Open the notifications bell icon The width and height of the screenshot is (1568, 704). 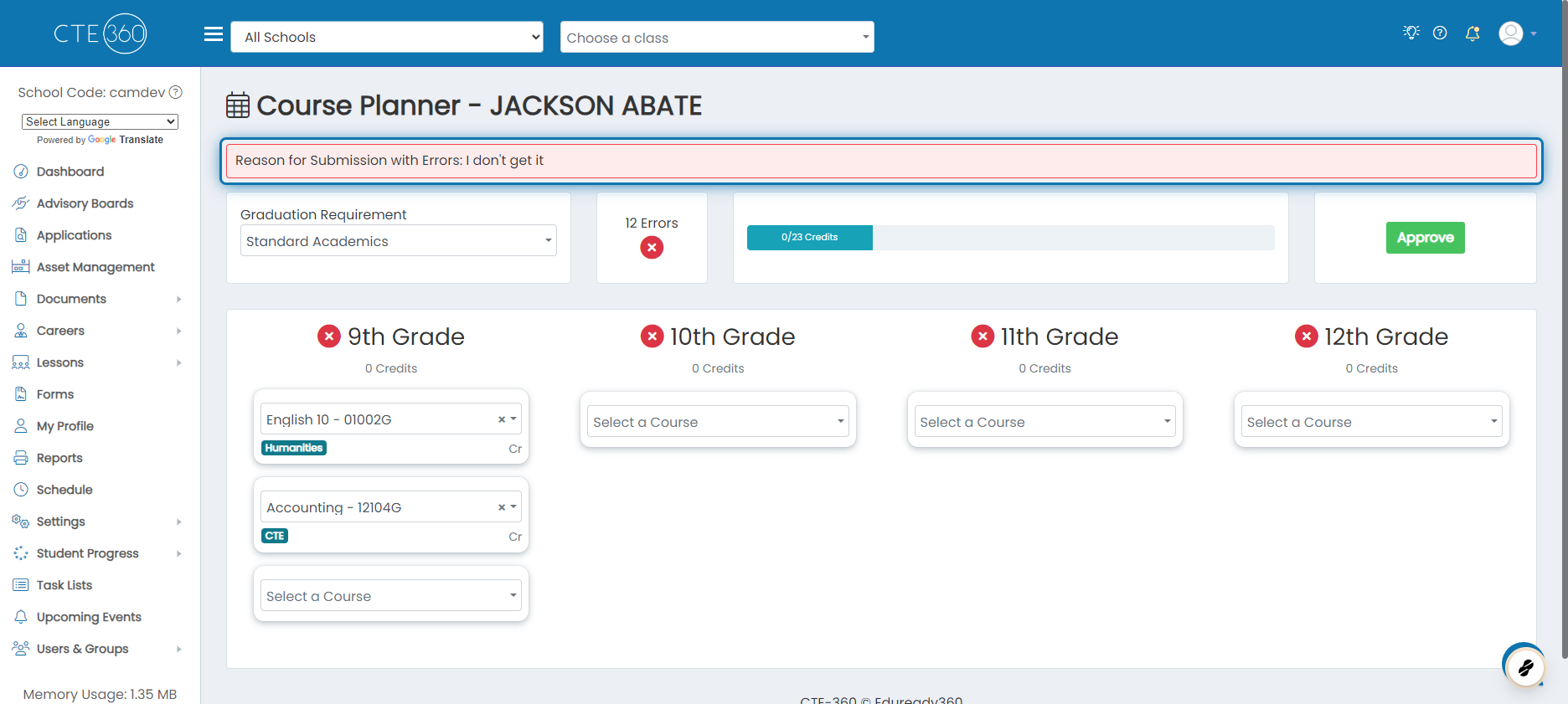coord(1473,33)
